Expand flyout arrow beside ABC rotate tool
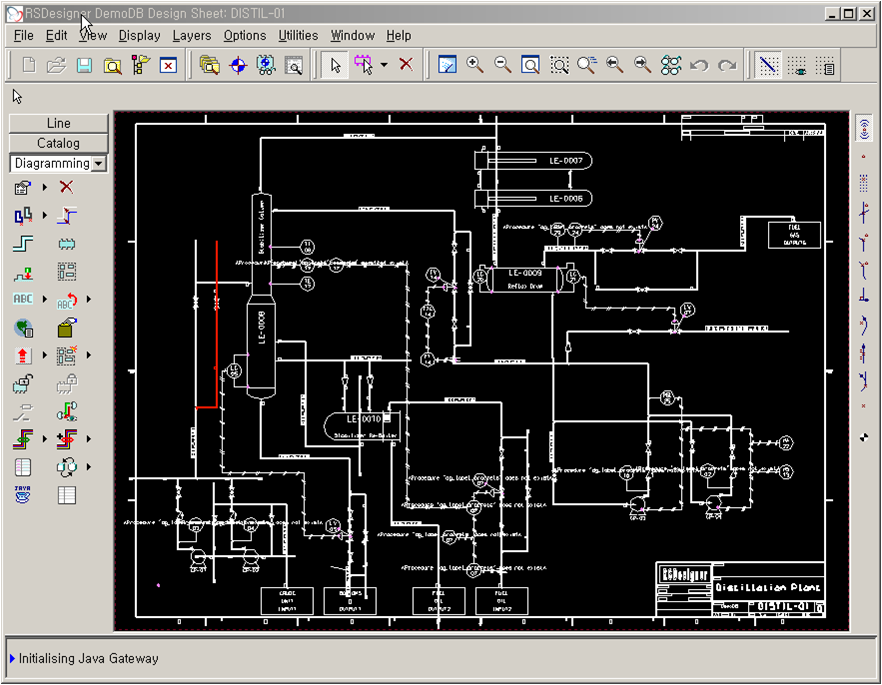The image size is (882, 685). (88, 299)
